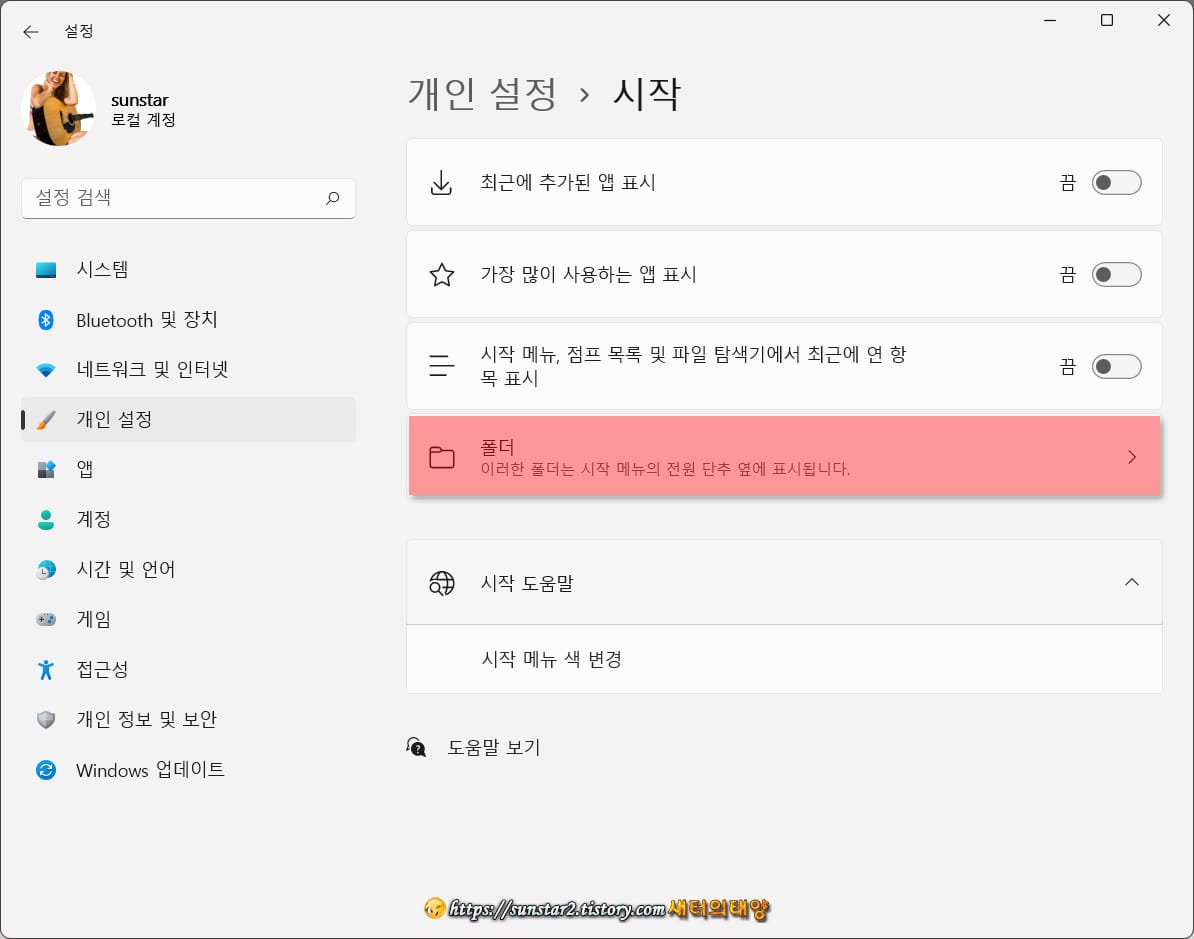Expand the 개인 정보 및 보안 section
The height and width of the screenshot is (939, 1194).
click(x=45, y=719)
